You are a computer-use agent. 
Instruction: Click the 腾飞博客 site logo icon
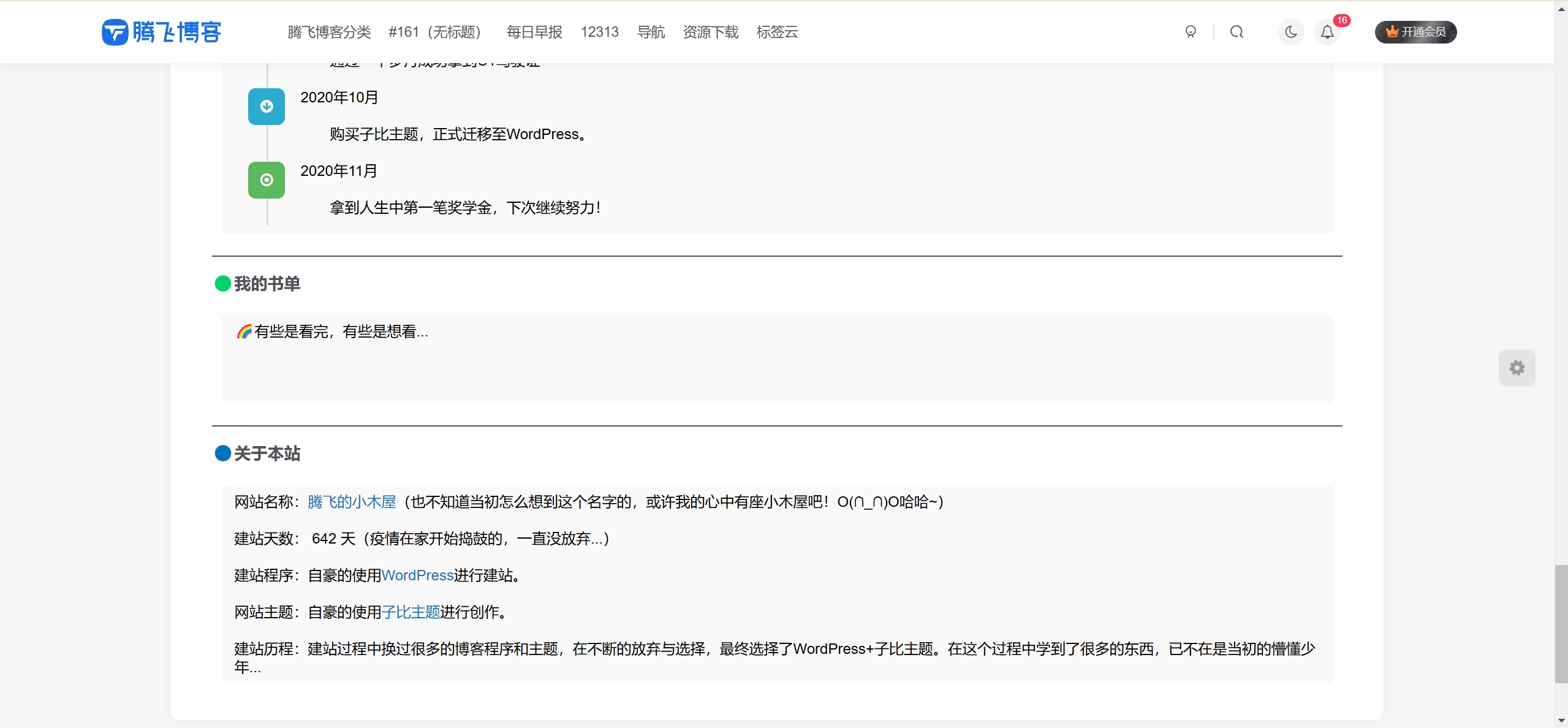click(x=115, y=32)
